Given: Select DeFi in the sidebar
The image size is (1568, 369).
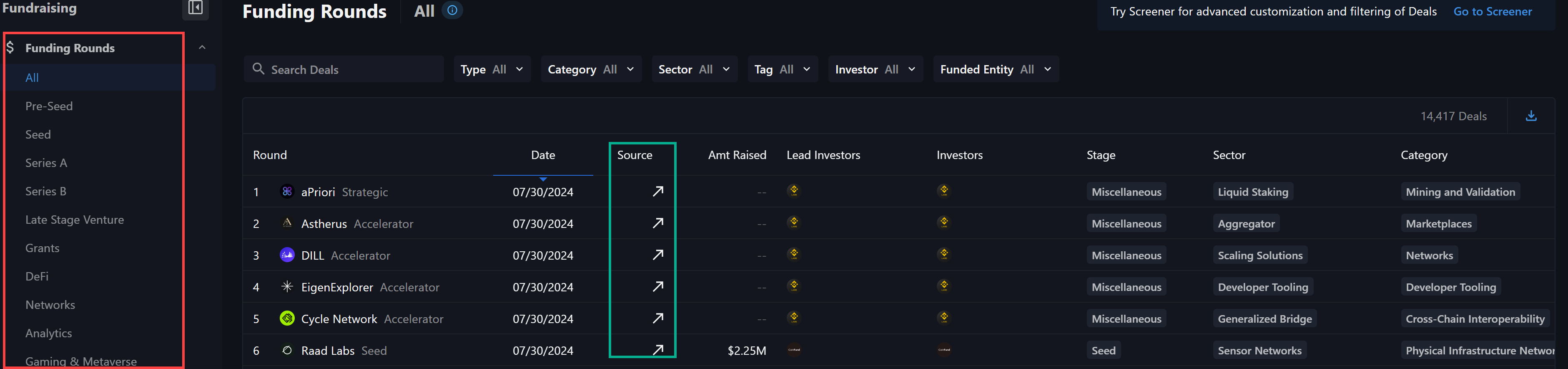Looking at the screenshot, I should [x=37, y=276].
